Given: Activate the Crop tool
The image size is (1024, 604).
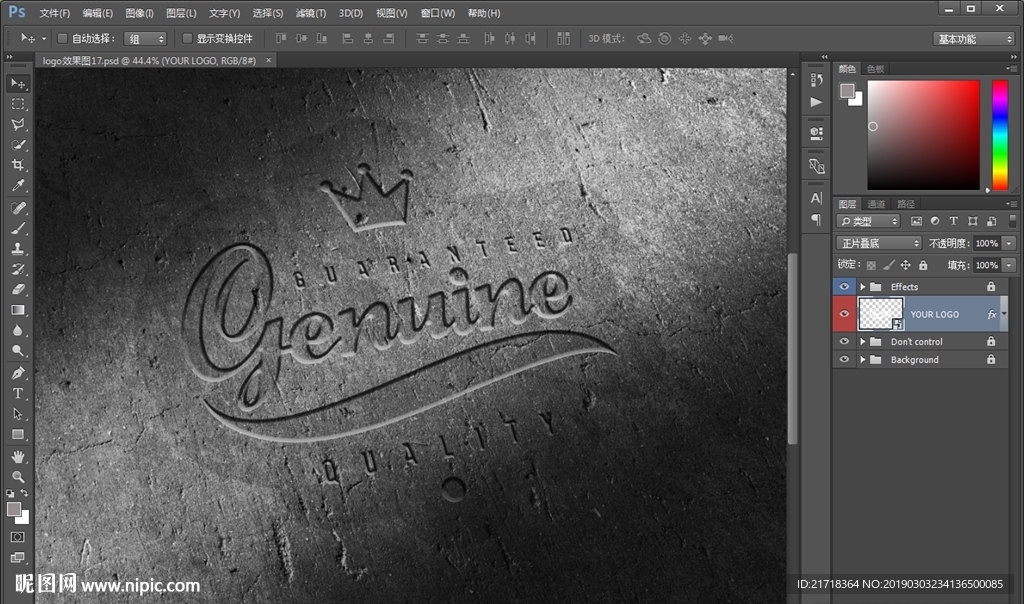Looking at the screenshot, I should point(18,165).
